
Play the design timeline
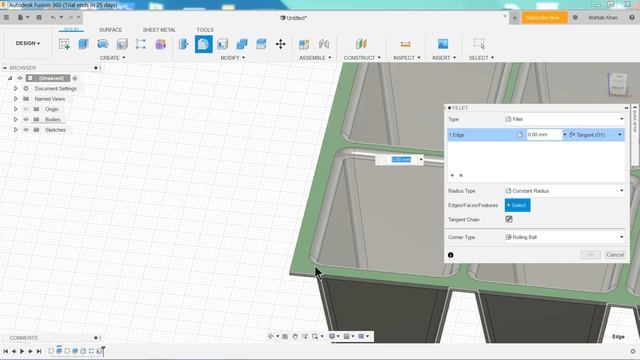(x=22, y=351)
